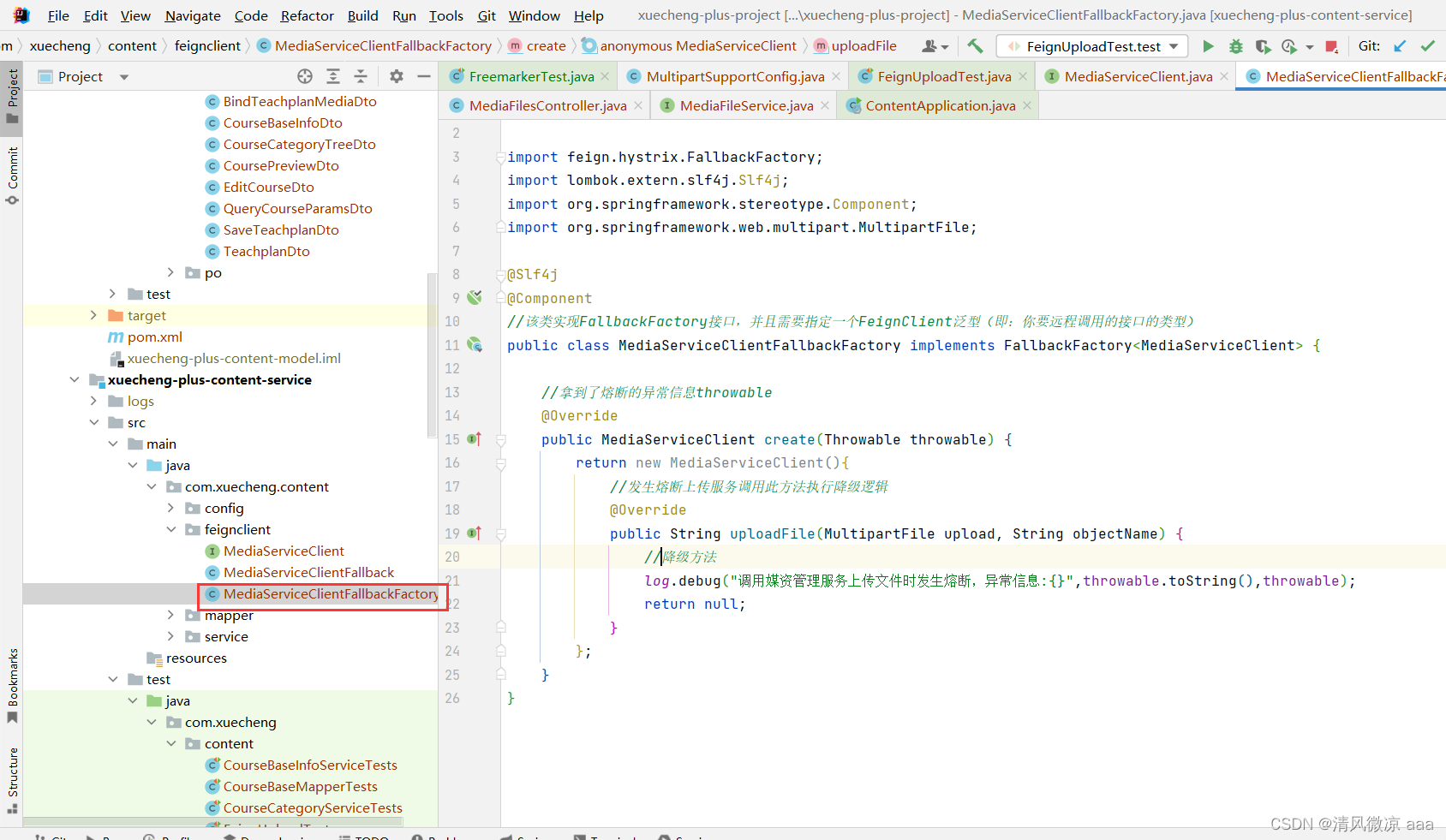
Task: Click Select Opened File target icon
Action: point(305,76)
